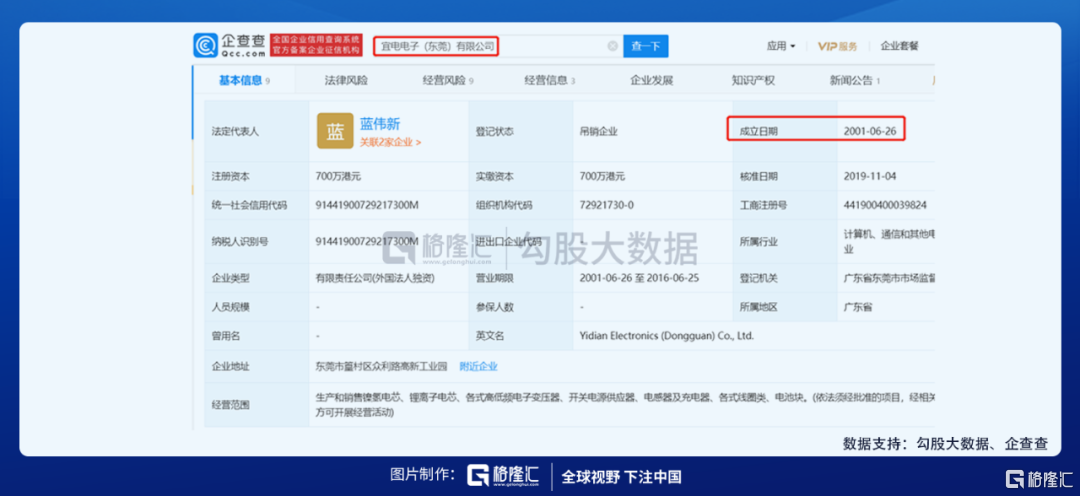
Task: Click the Qcc.com 企查查 logo
Action: (x=230, y=45)
